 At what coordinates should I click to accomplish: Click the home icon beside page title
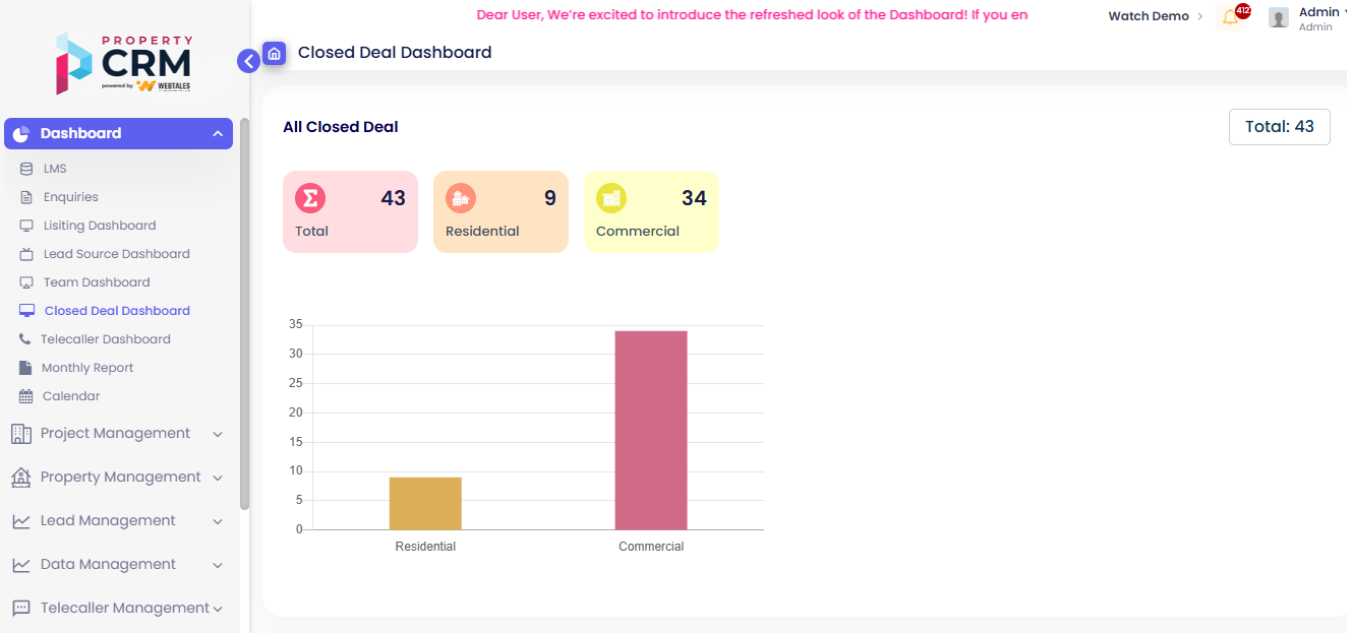pyautogui.click(x=274, y=53)
